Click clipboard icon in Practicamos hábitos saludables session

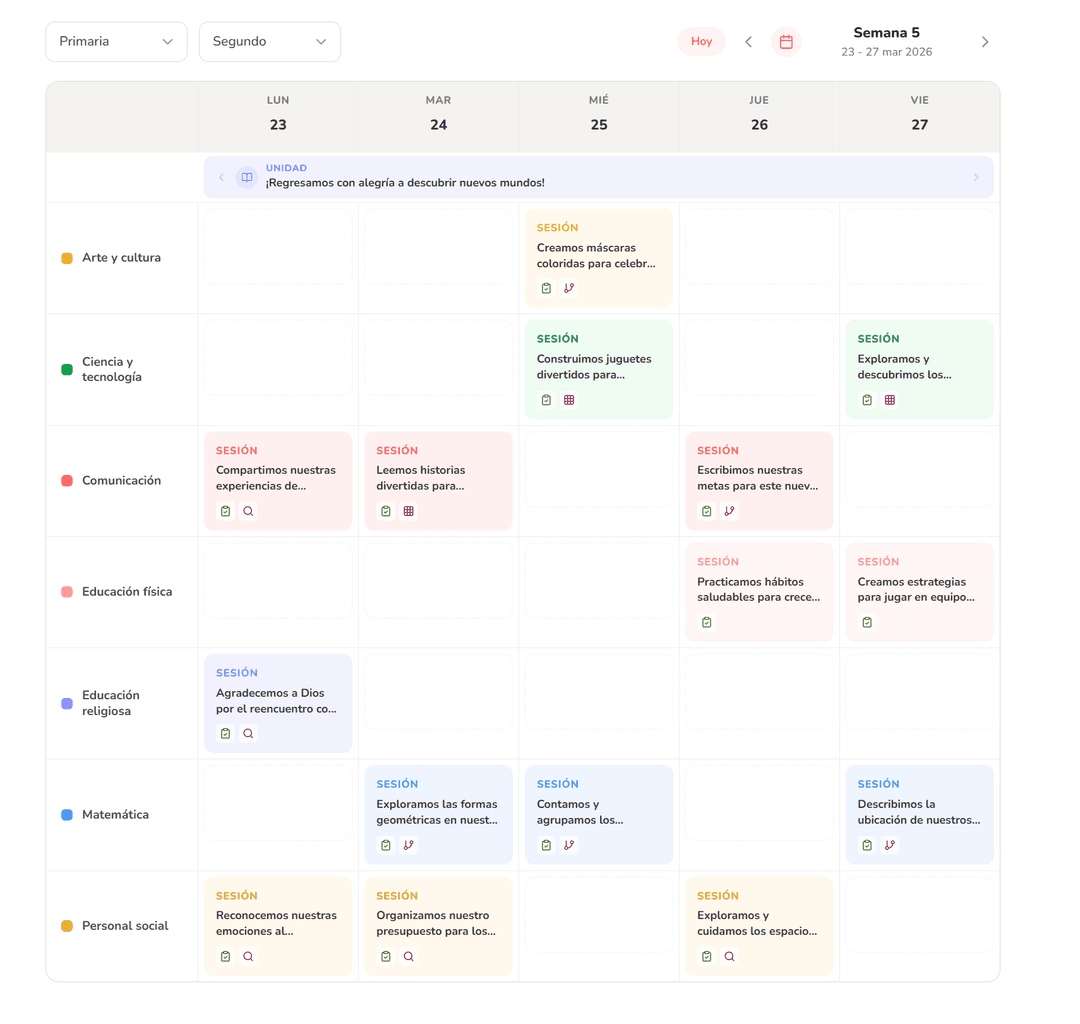click(x=707, y=622)
